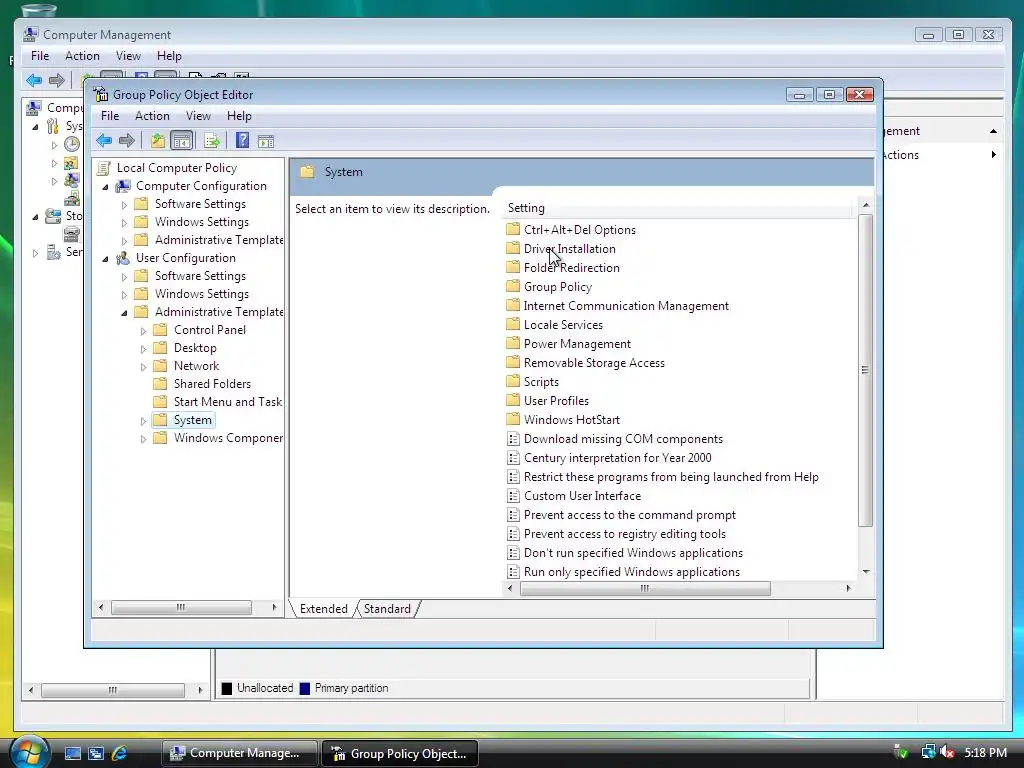This screenshot has height=768, width=1024.
Task: Open Help menu in Group Policy Object Editor
Action: (x=239, y=116)
